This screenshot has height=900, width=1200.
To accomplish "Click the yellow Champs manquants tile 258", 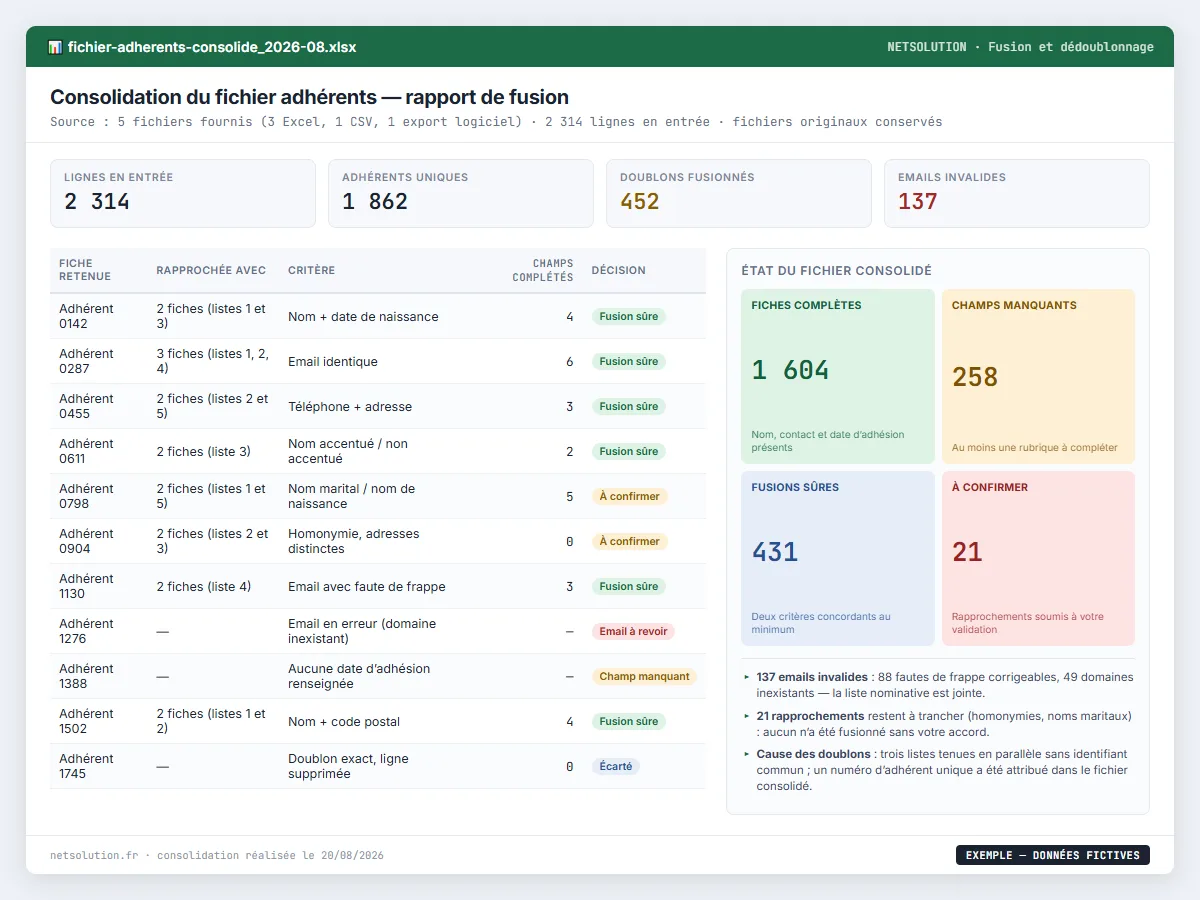I will 1038,376.
